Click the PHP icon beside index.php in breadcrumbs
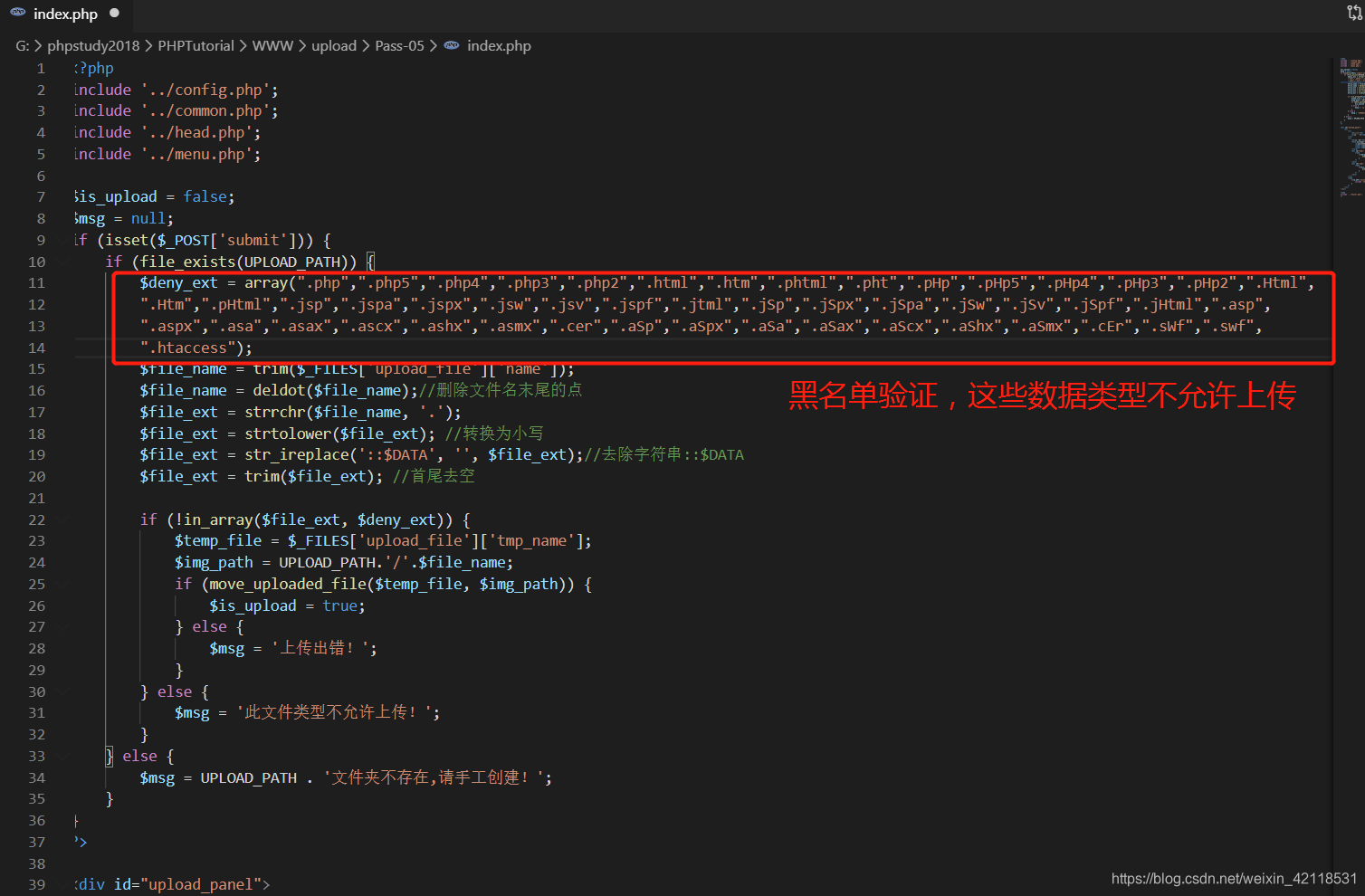 pyautogui.click(x=452, y=45)
